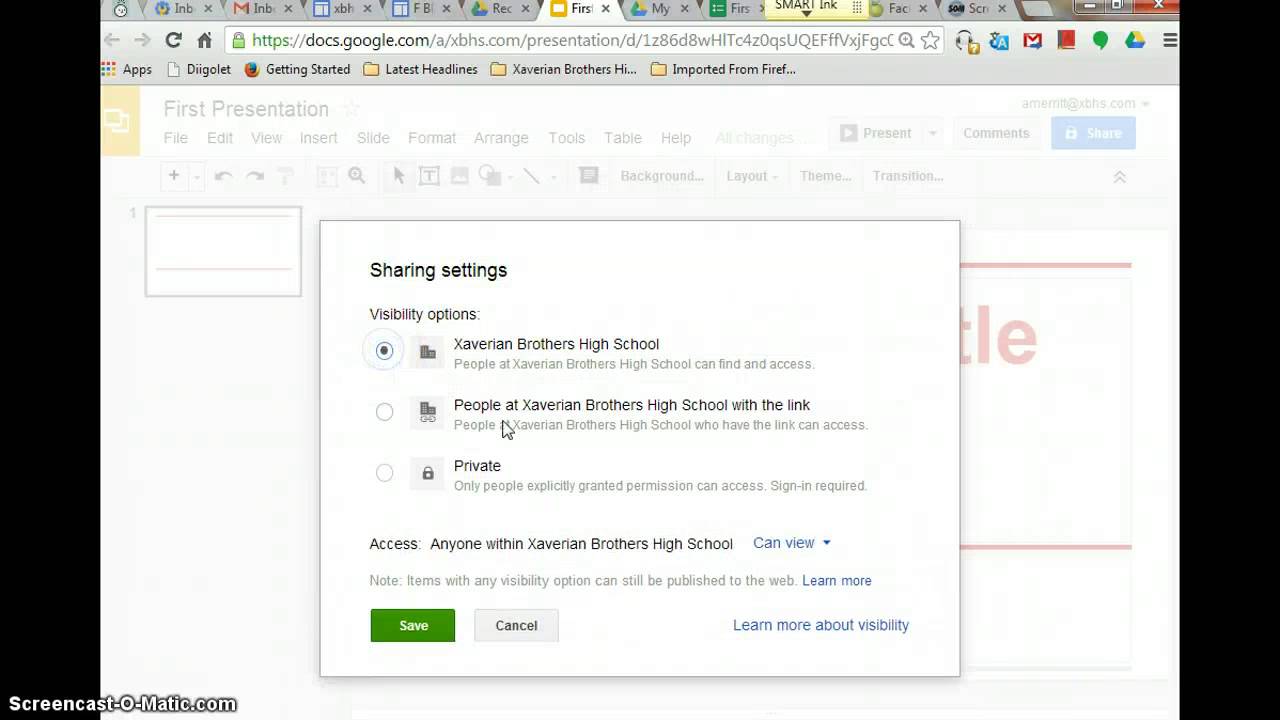Select the shape tool icon
The height and width of the screenshot is (720, 1280).
[490, 176]
